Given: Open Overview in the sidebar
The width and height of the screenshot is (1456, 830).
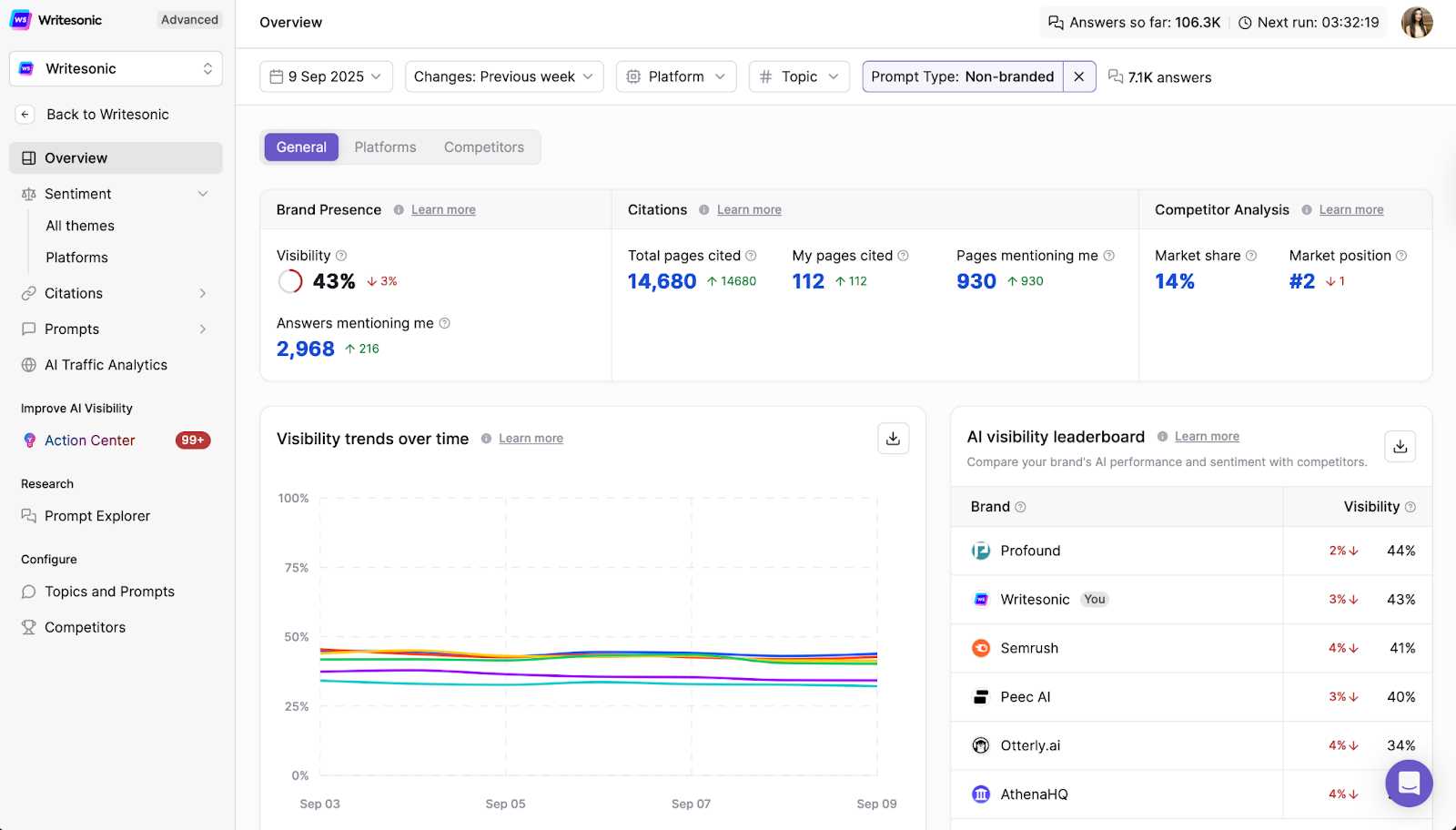Looking at the screenshot, I should point(116,157).
